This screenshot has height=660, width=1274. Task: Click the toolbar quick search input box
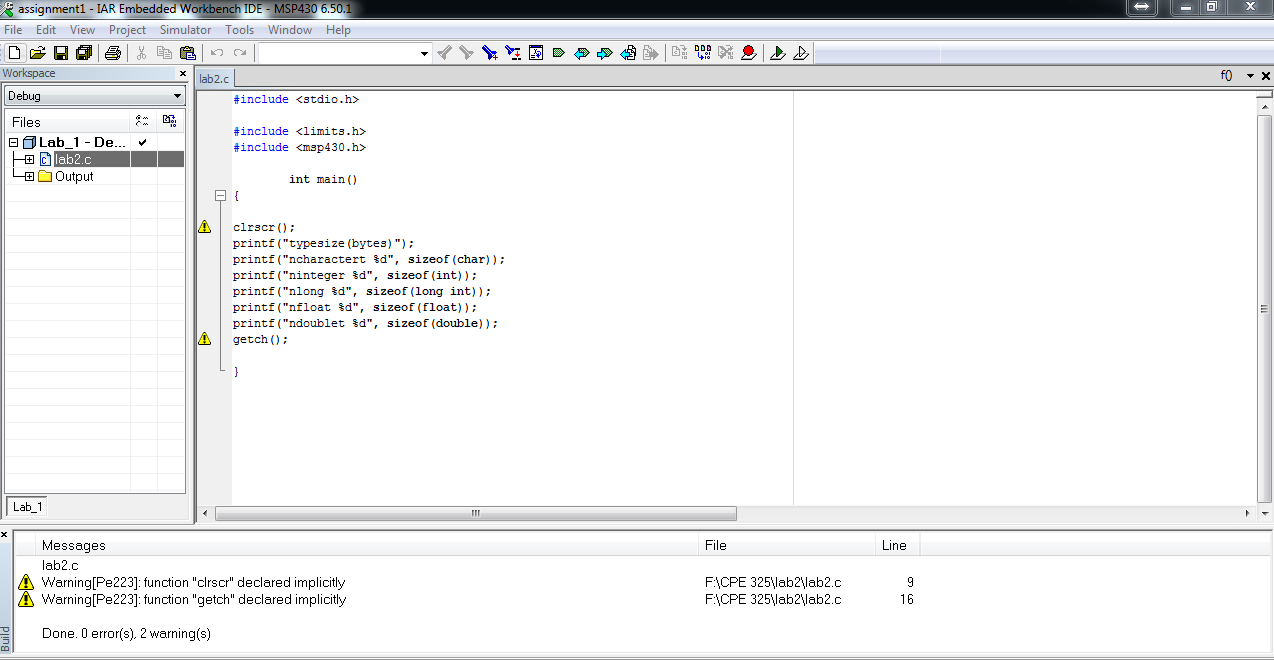[x=338, y=53]
